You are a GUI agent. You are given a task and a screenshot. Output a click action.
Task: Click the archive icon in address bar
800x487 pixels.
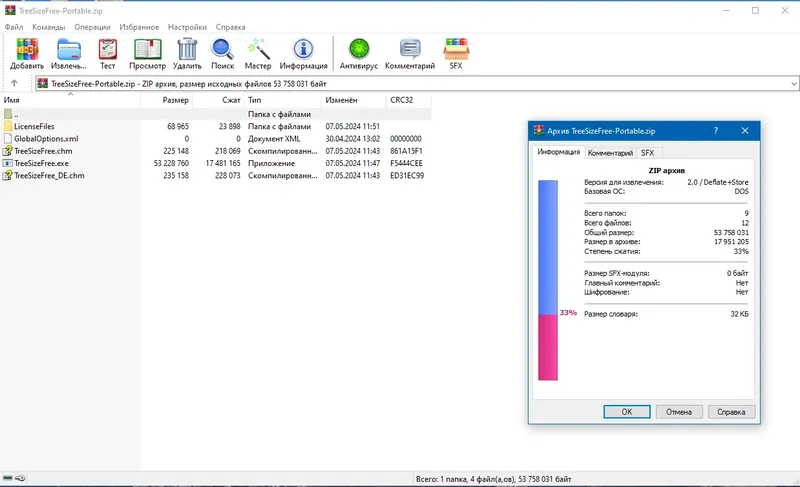tap(43, 84)
